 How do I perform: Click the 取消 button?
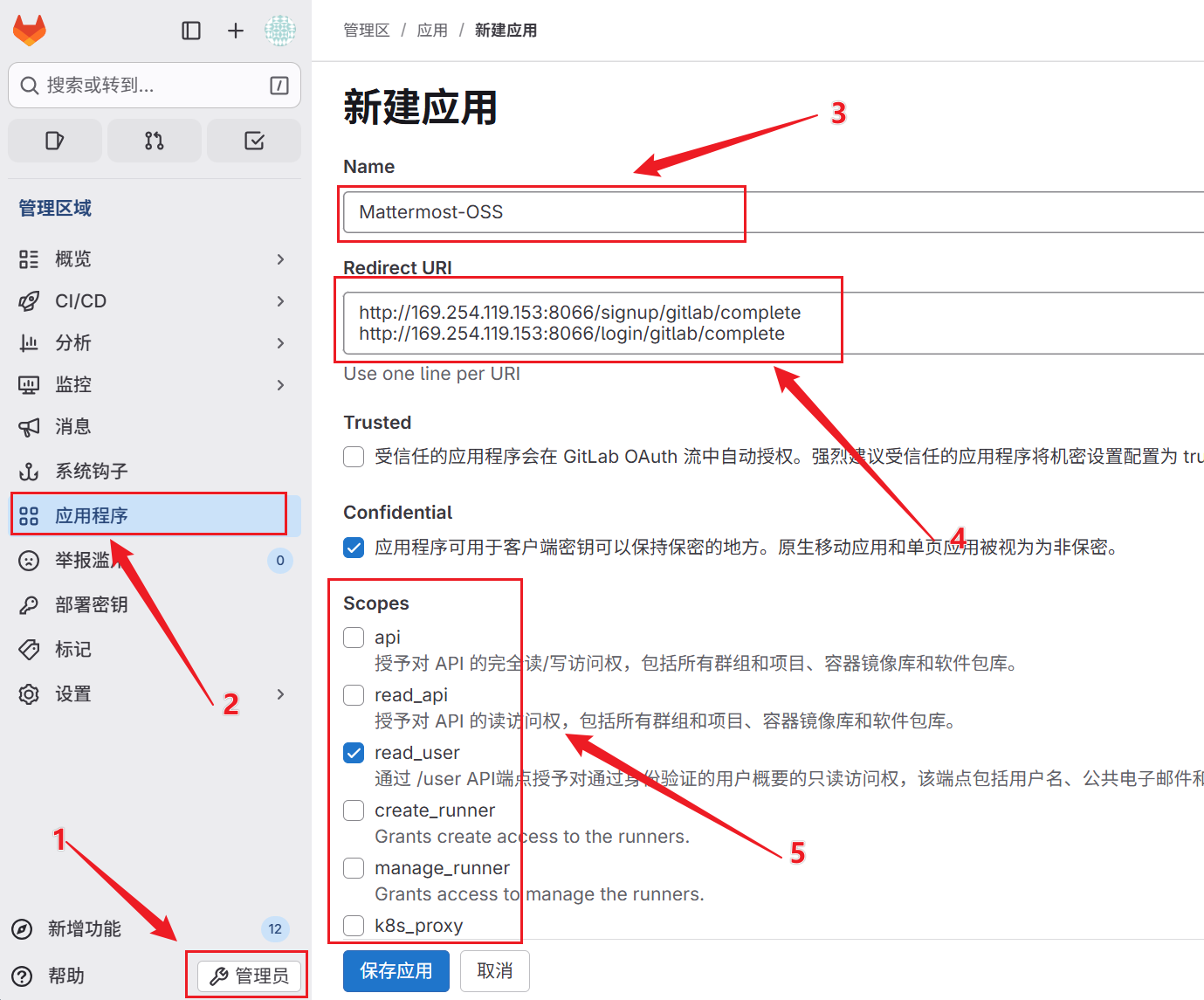[x=495, y=971]
